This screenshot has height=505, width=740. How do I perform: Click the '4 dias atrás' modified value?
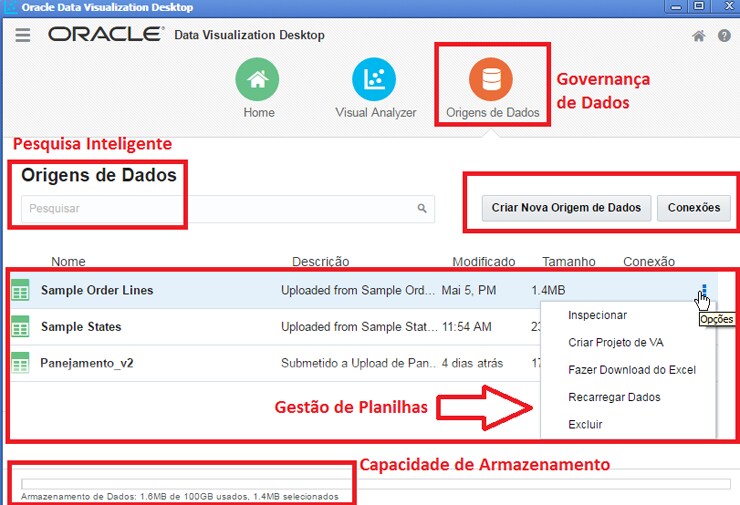pyautogui.click(x=472, y=363)
